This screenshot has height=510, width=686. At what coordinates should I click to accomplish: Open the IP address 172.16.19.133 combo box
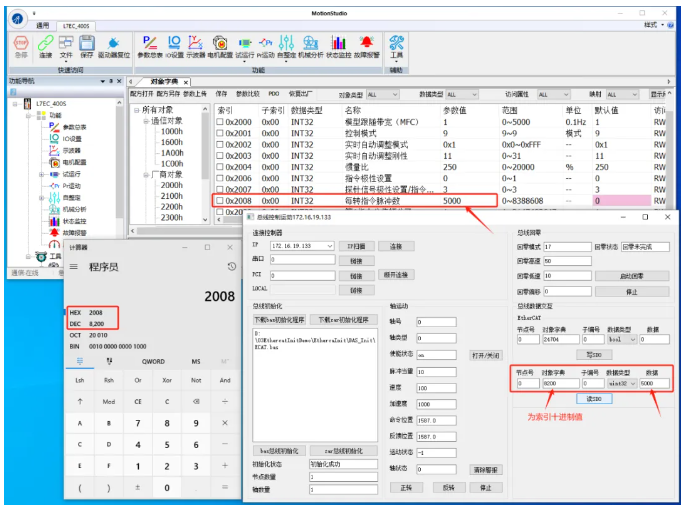click(302, 246)
